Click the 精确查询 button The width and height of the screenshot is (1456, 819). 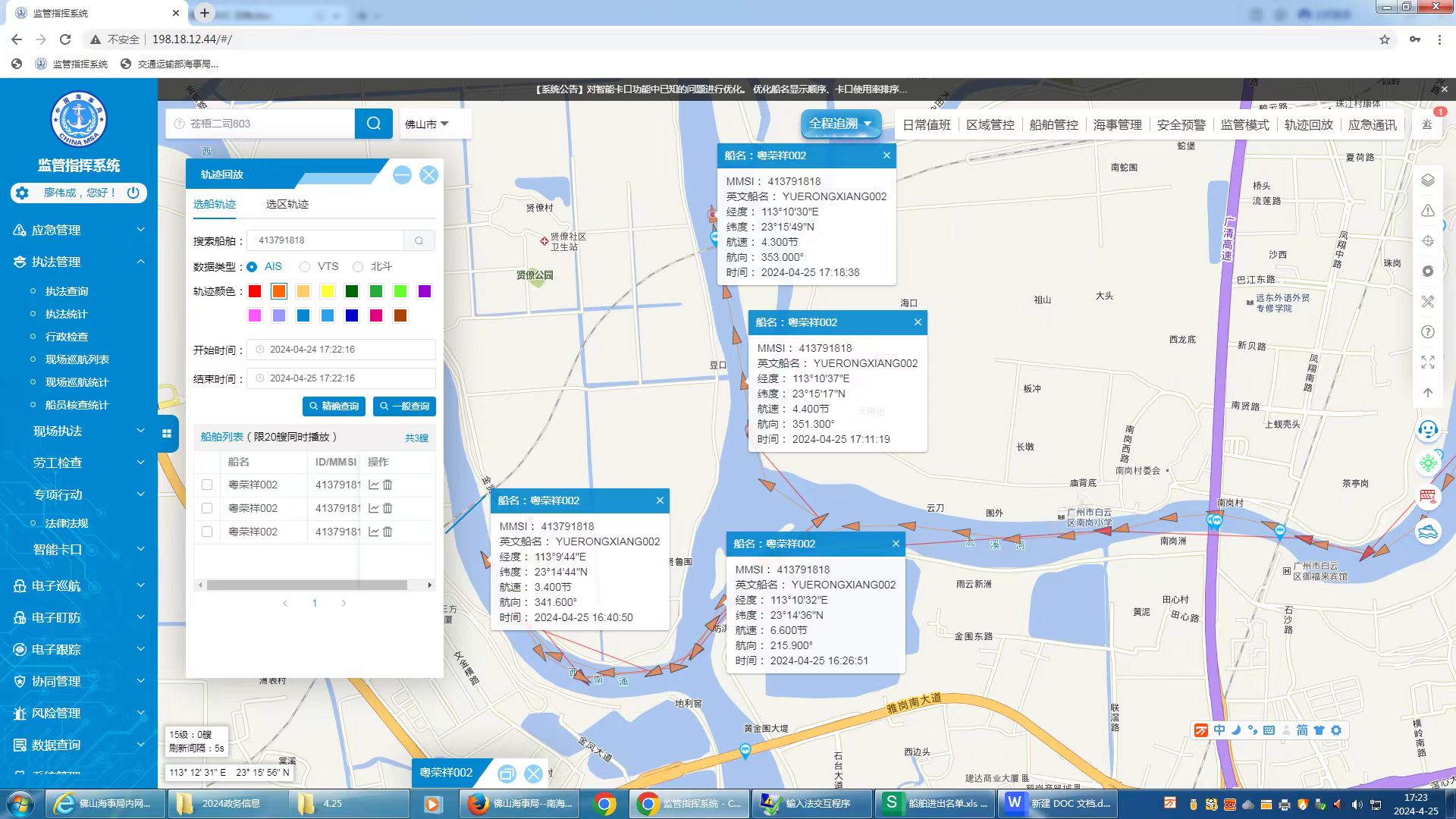click(x=334, y=406)
